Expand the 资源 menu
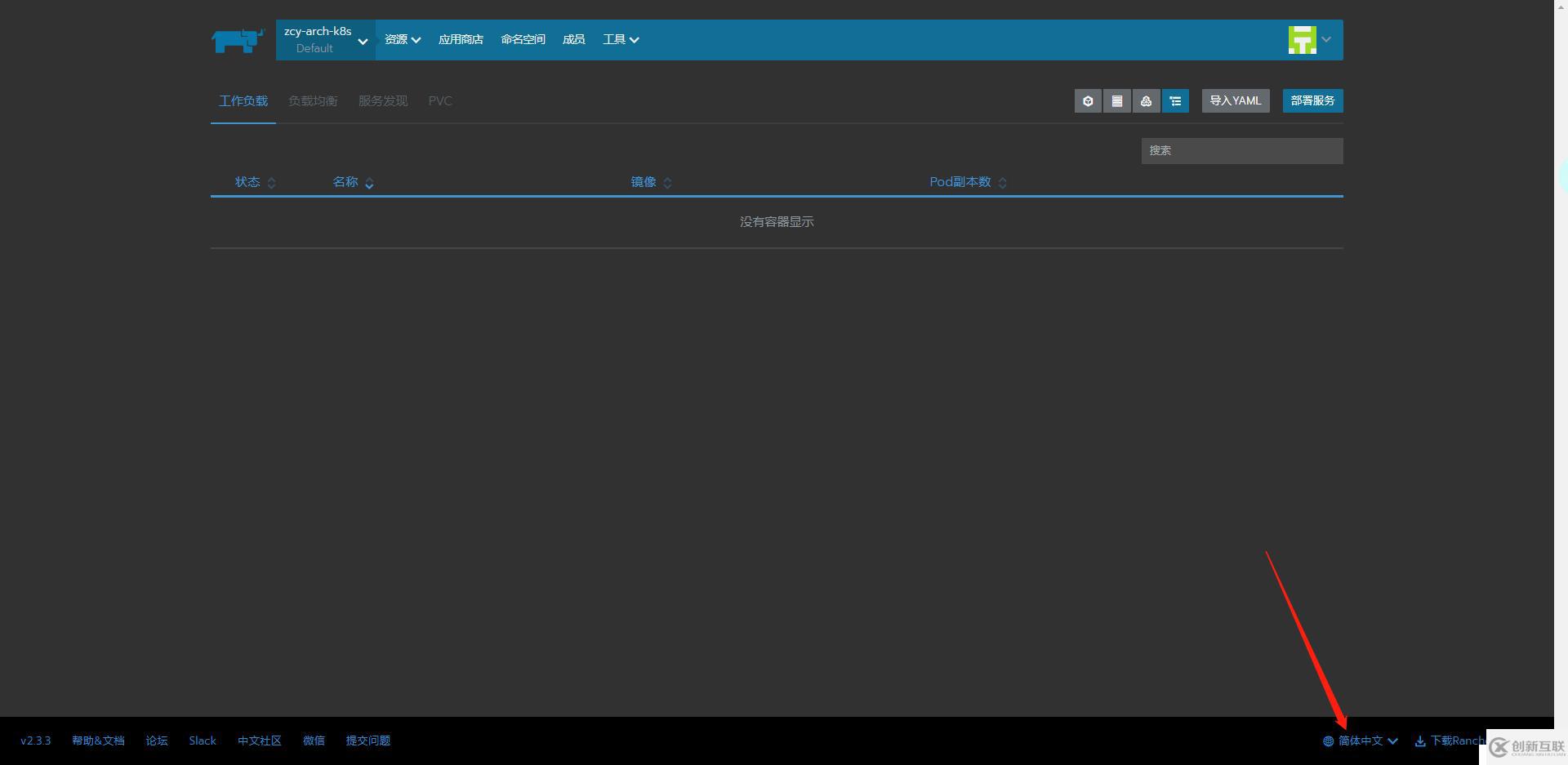This screenshot has height=765, width=1568. pos(402,39)
